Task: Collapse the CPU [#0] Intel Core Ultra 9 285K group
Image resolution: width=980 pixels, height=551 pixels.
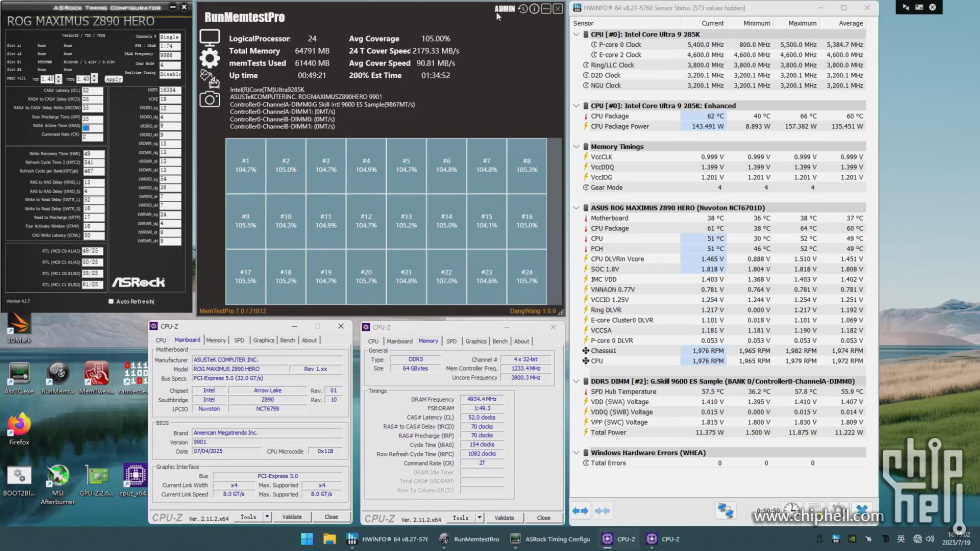Action: [576, 34]
